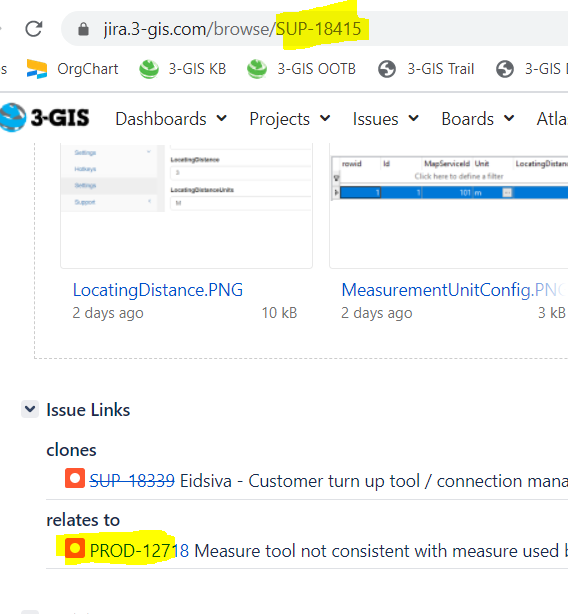Click the green 3-GIS OOTB favicon

coord(257,69)
